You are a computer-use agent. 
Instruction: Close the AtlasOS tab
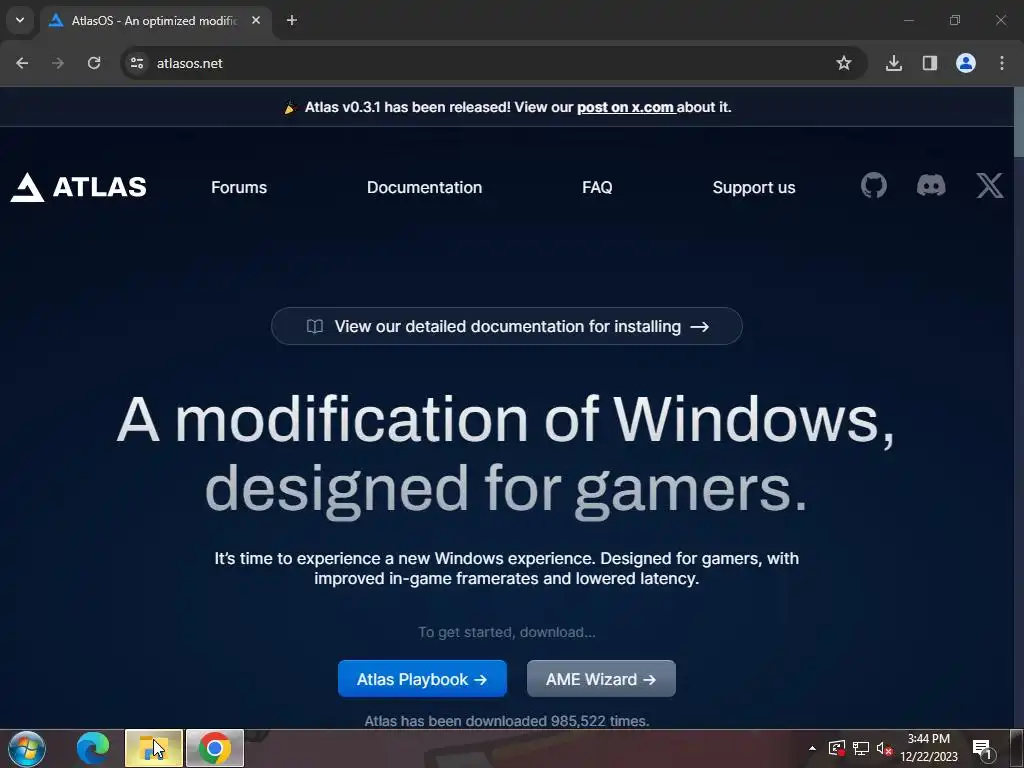point(256,20)
